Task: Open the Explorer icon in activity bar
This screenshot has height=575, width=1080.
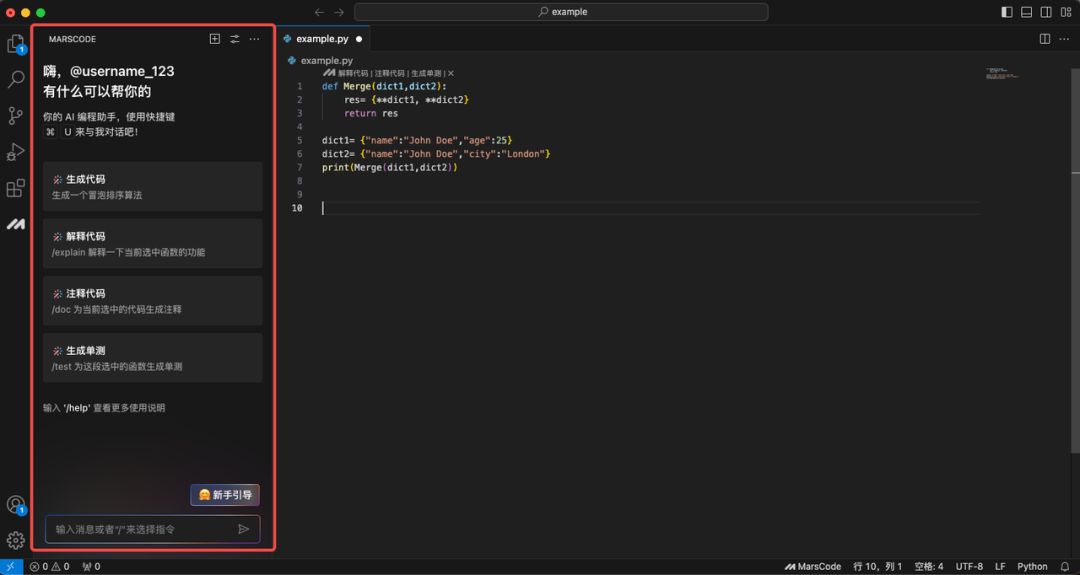Action: point(16,44)
